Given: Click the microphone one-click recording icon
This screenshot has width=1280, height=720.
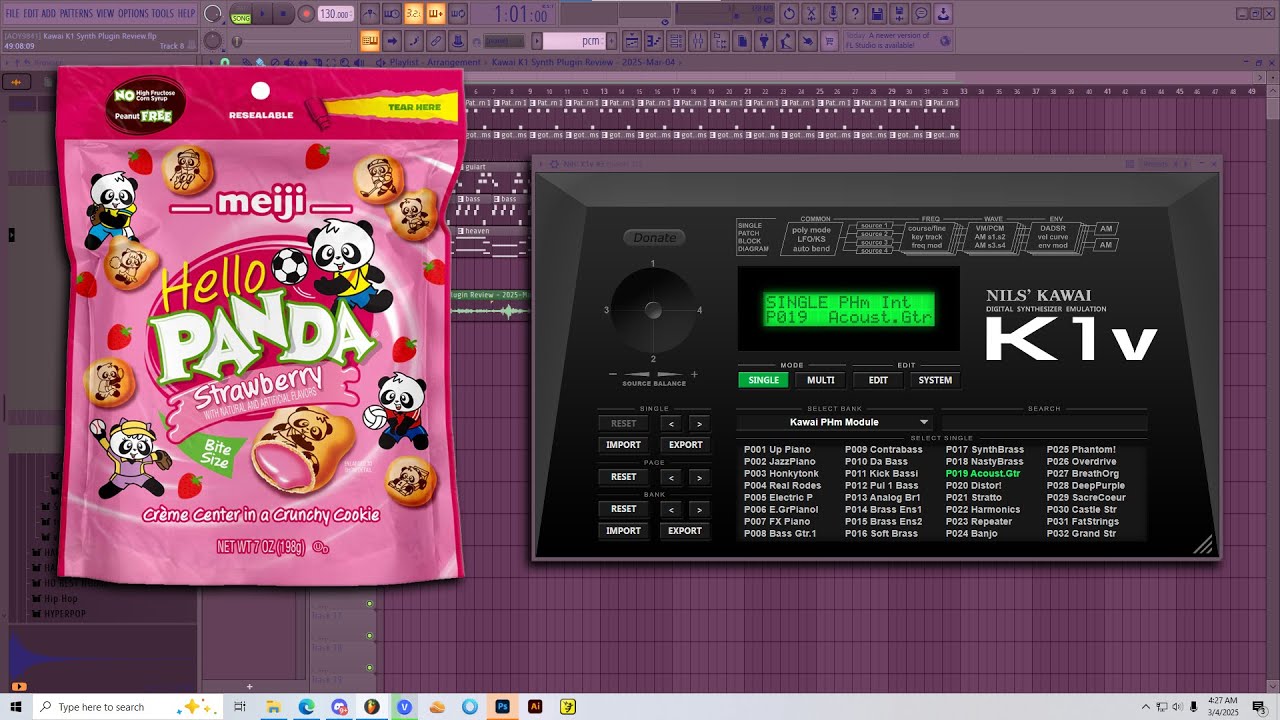Looking at the screenshot, I should [x=834, y=14].
